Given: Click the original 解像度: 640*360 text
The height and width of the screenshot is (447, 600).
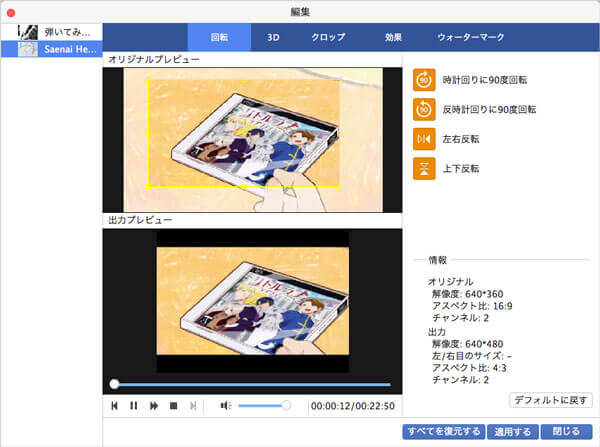Looking at the screenshot, I should pyautogui.click(x=467, y=294).
